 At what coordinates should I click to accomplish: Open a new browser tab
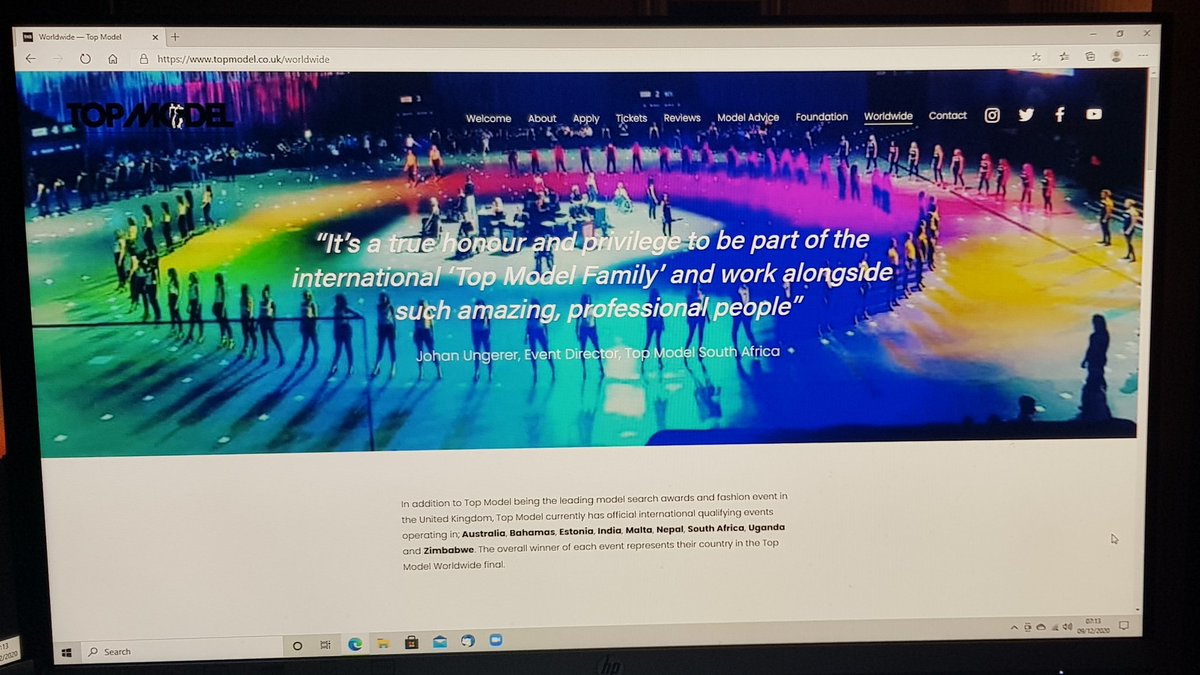[175, 36]
